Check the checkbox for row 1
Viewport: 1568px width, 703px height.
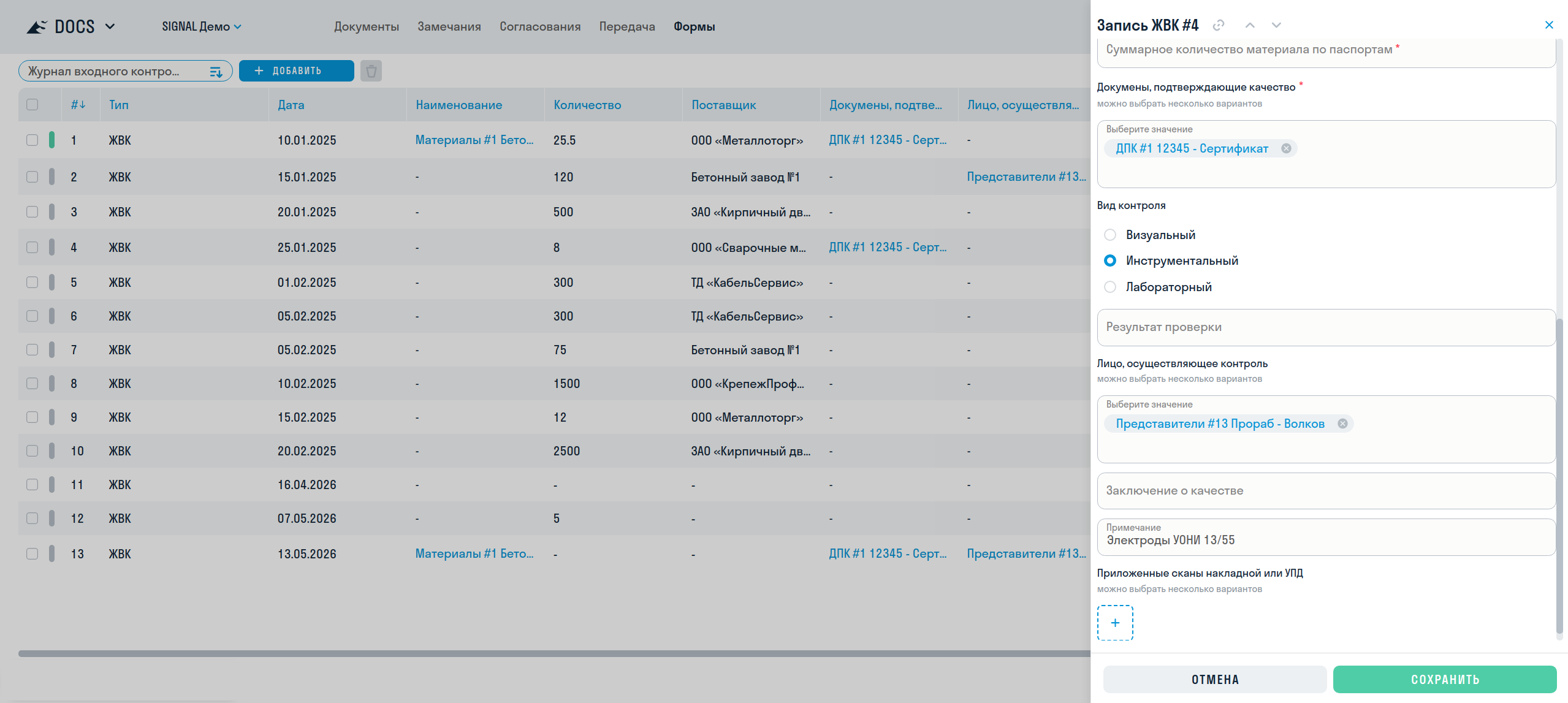point(32,140)
